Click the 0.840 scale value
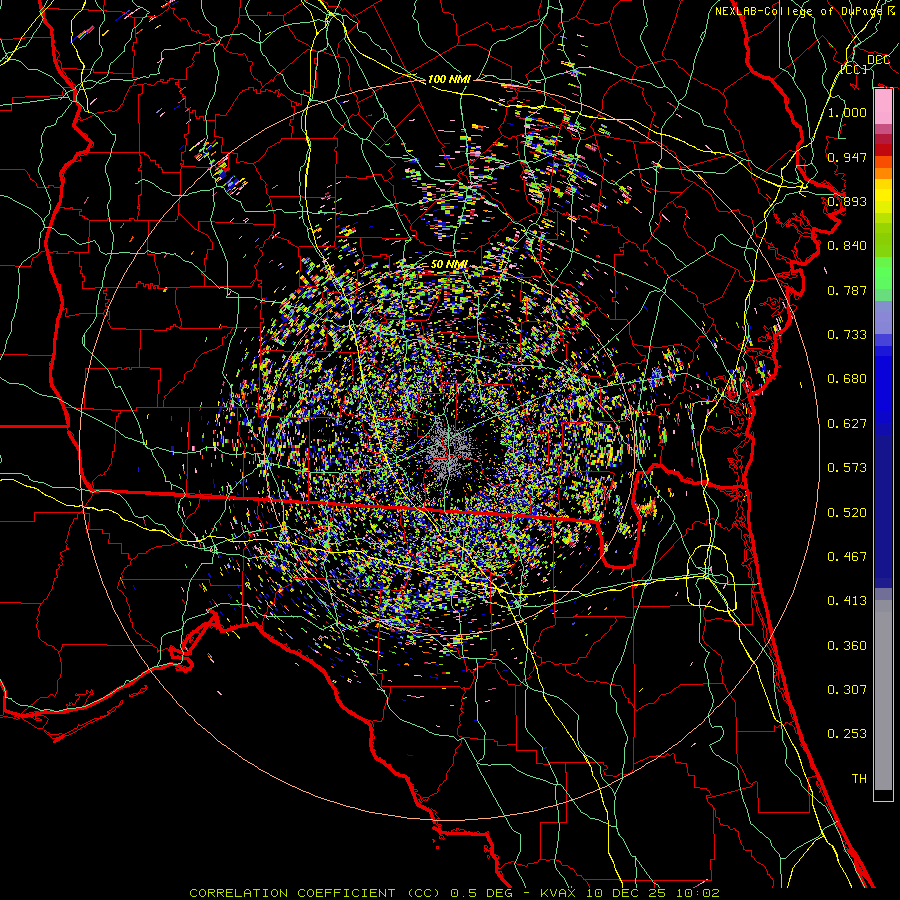900x900 pixels. point(847,246)
